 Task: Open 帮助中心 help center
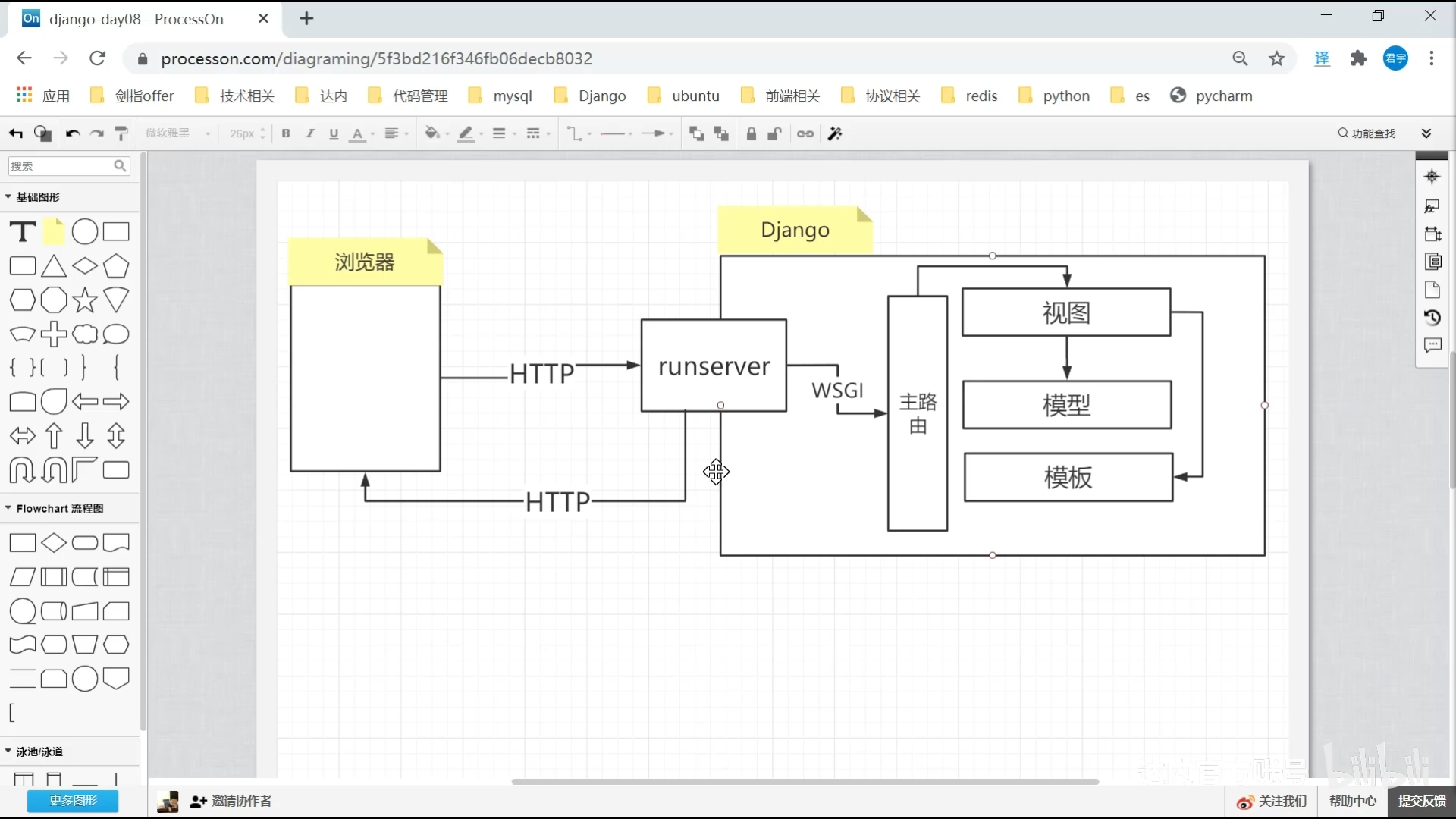point(1353,801)
